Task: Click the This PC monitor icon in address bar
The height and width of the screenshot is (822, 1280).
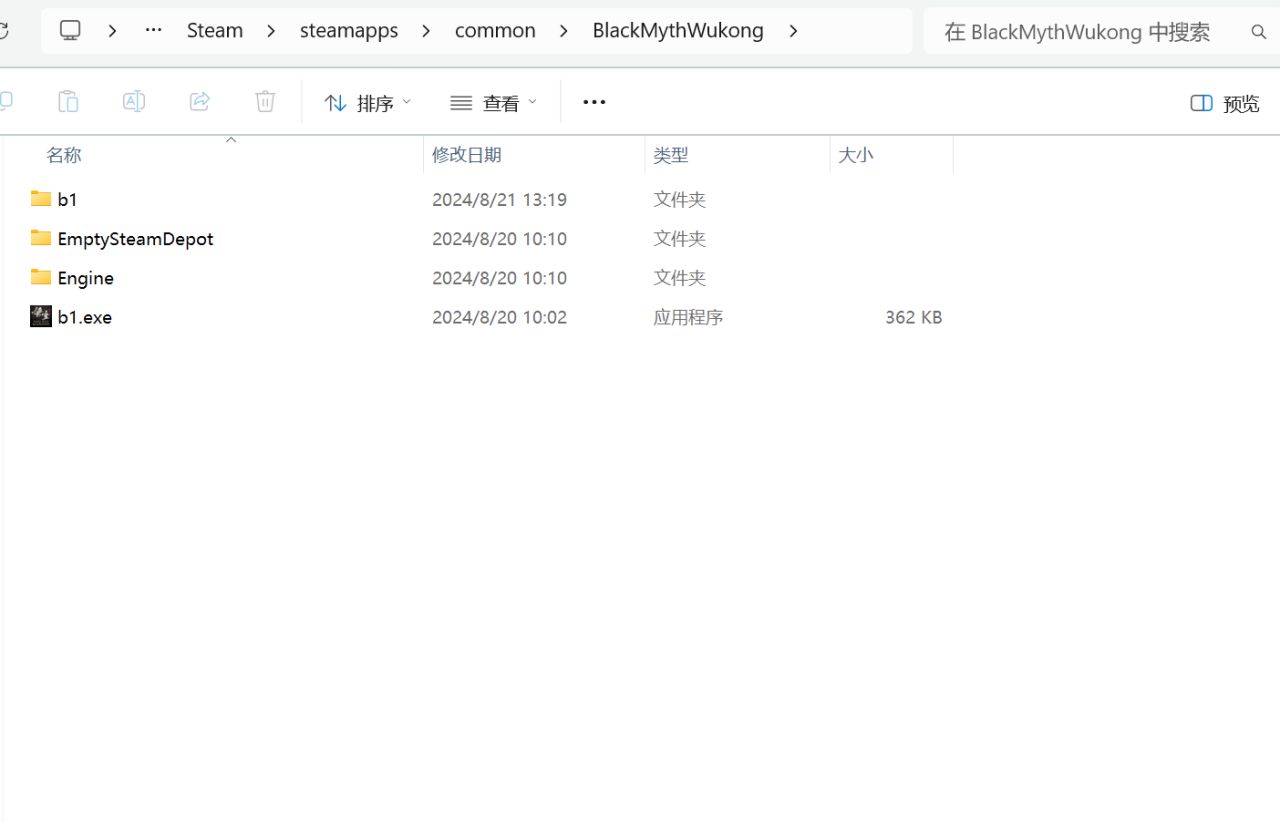Action: tap(70, 30)
